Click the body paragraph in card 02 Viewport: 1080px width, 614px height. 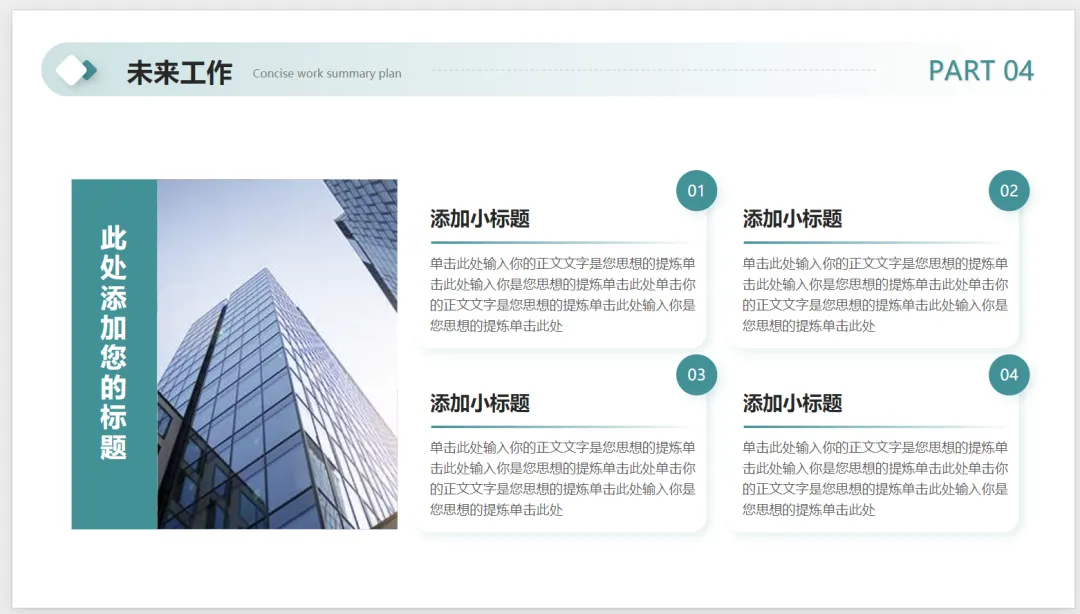click(x=875, y=294)
